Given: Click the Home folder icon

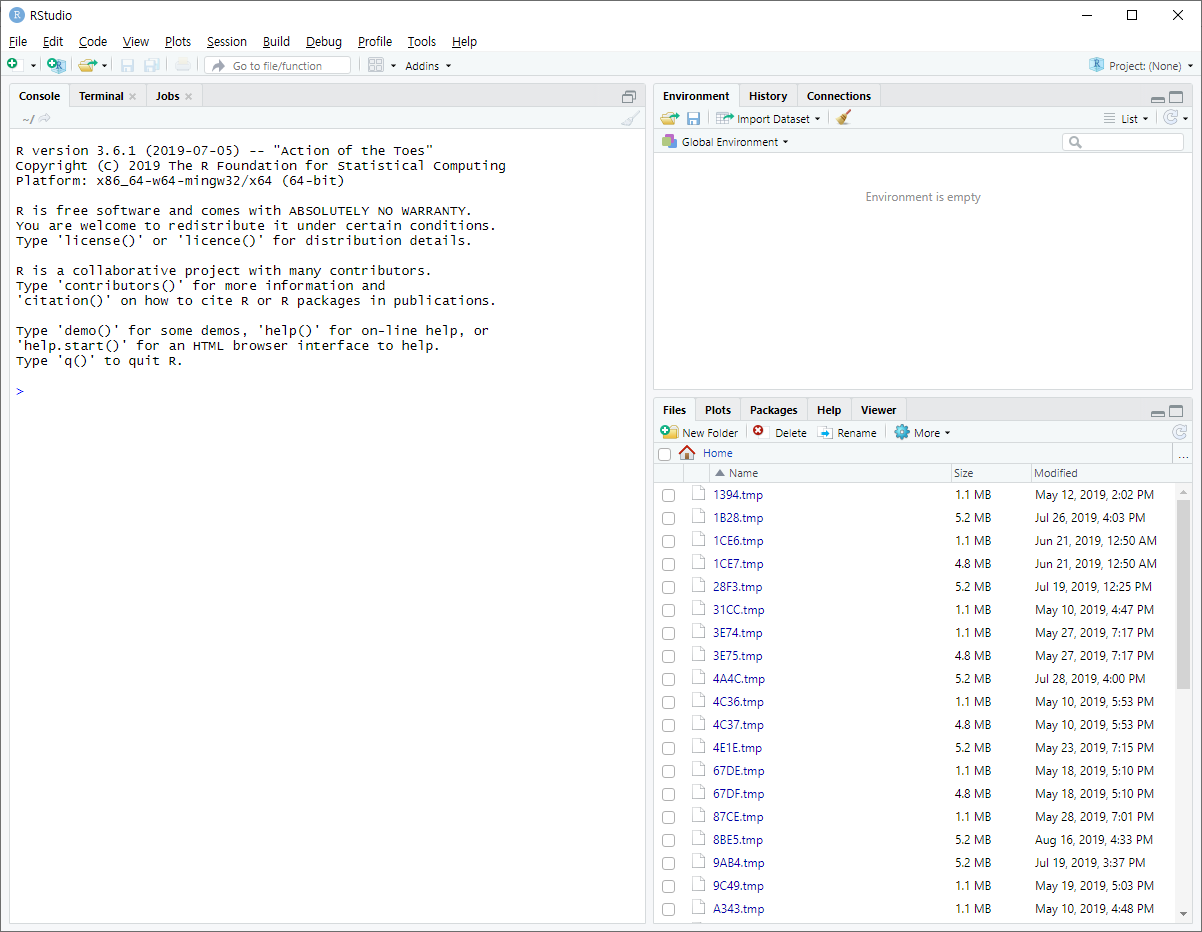Looking at the screenshot, I should [687, 453].
